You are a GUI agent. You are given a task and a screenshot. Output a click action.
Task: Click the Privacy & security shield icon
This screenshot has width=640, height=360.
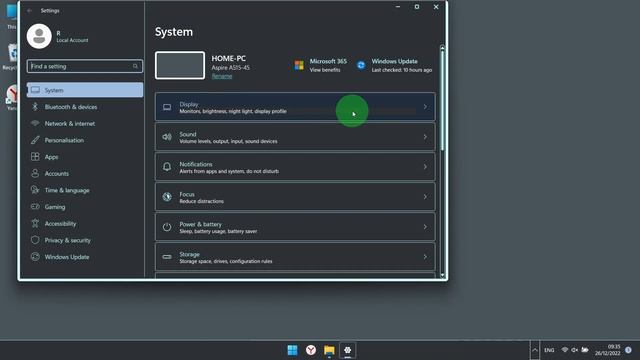click(35, 240)
